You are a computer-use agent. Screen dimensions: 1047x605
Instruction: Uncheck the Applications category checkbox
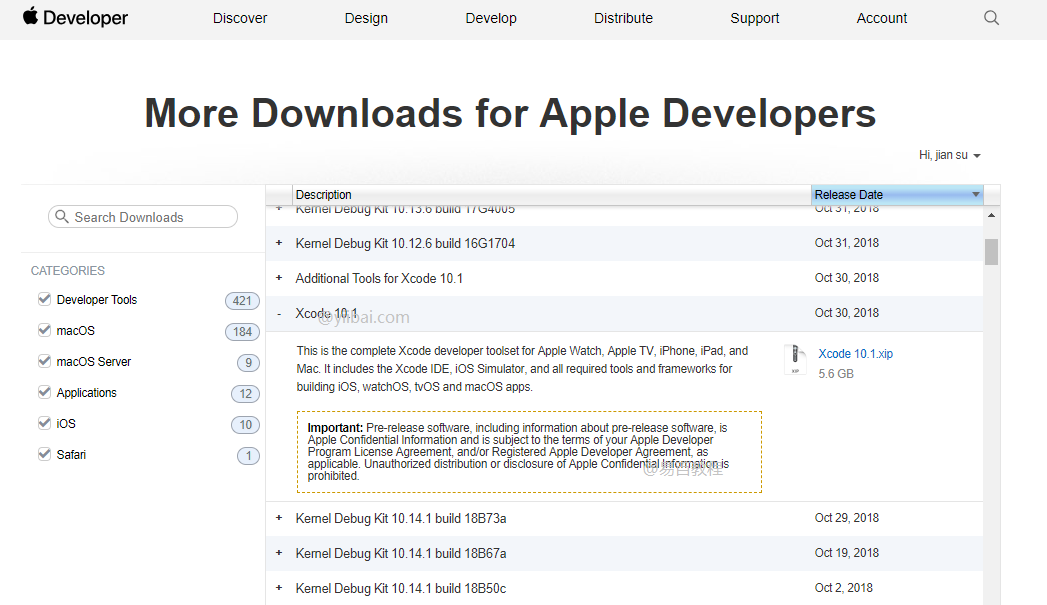click(x=45, y=392)
